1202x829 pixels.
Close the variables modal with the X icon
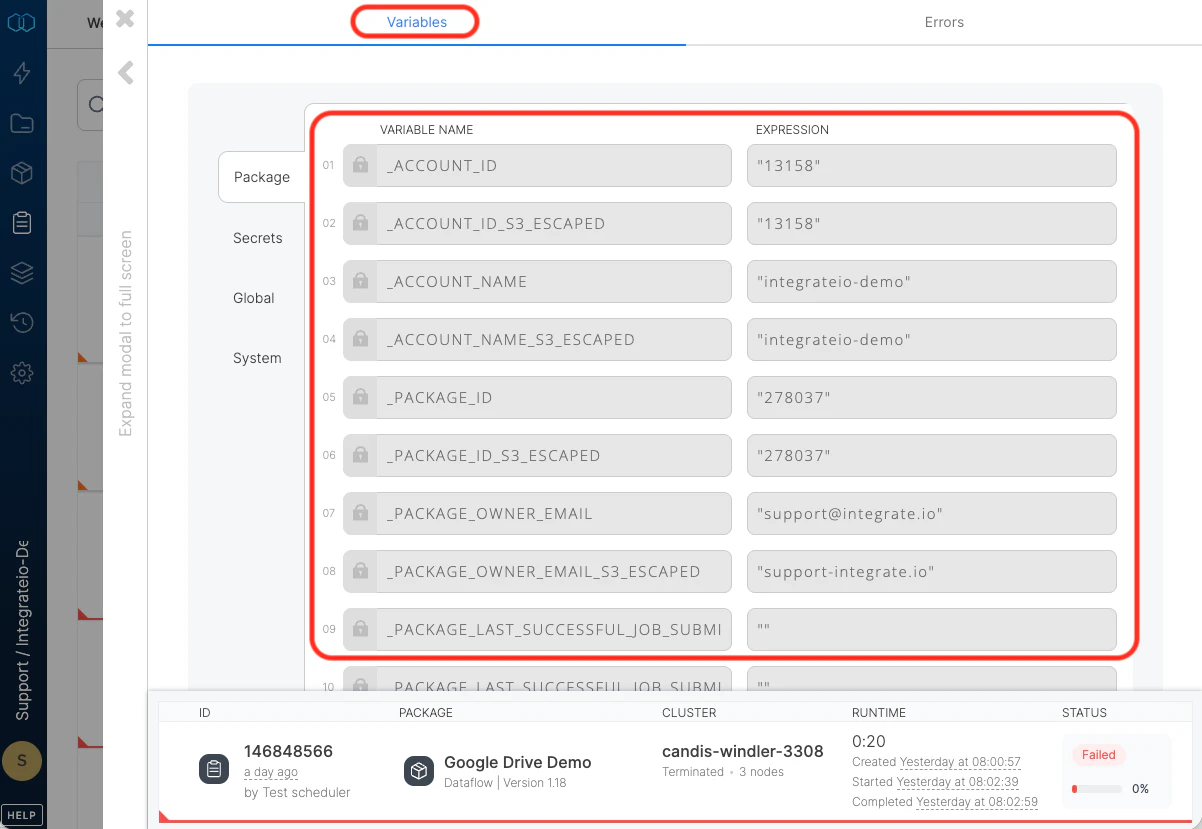(x=125, y=18)
